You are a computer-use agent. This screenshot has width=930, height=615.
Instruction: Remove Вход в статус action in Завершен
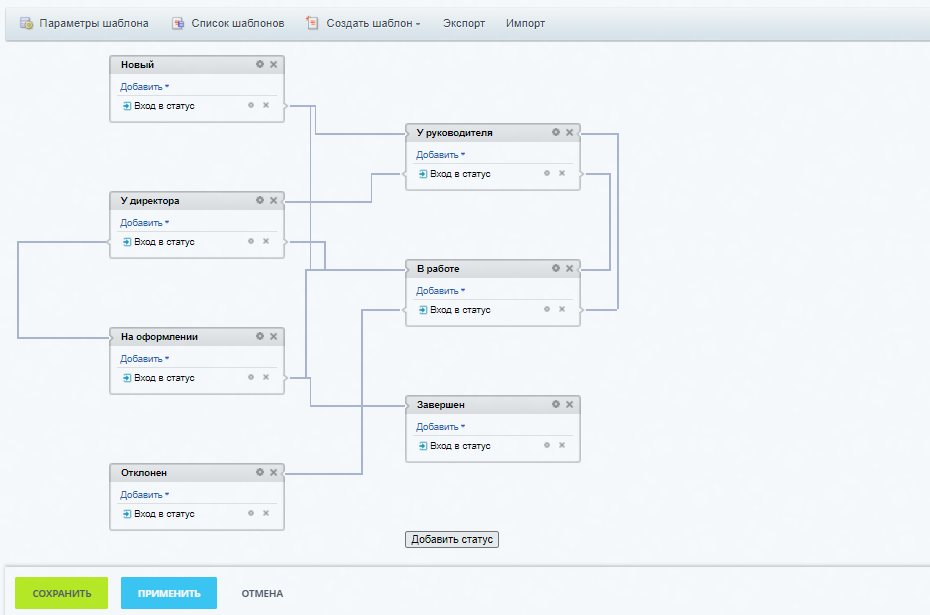point(562,445)
